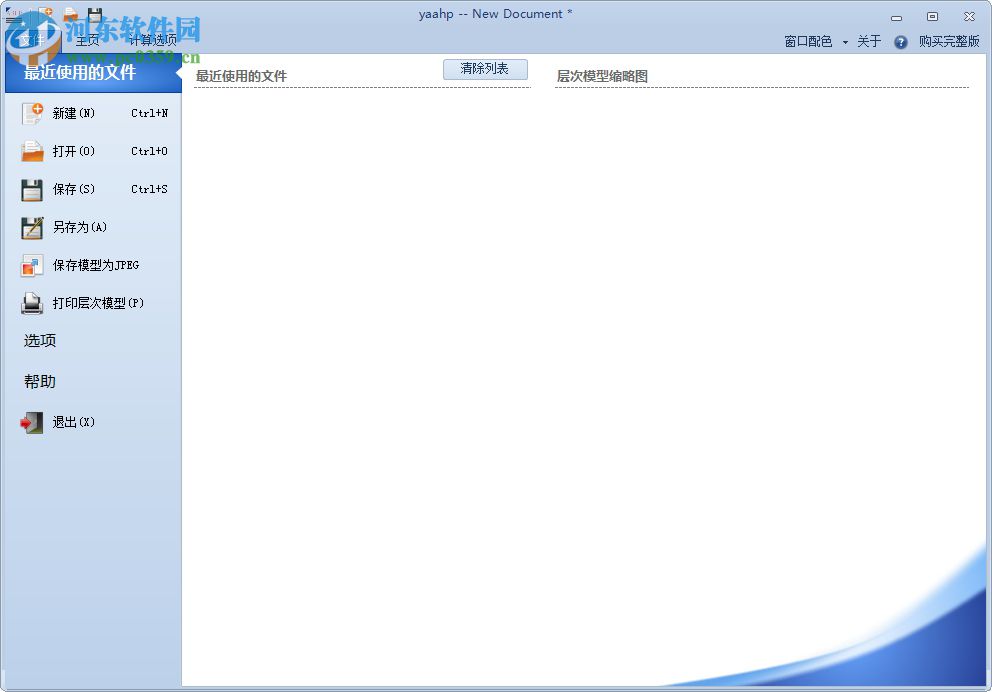Click the Save diskette icon in quick access toolbar

pyautogui.click(x=95, y=13)
